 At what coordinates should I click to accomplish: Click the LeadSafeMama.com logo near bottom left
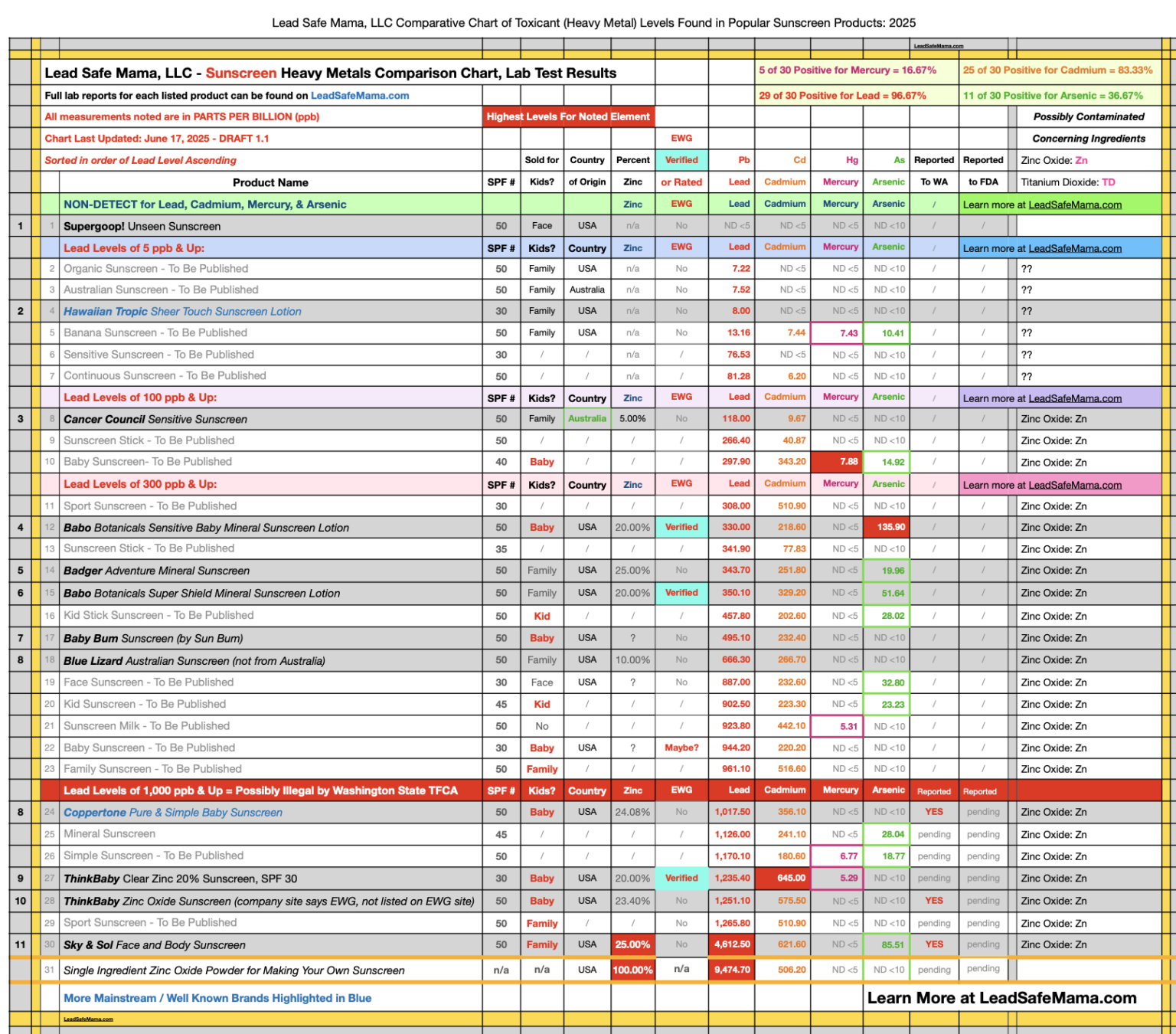[x=88, y=1019]
